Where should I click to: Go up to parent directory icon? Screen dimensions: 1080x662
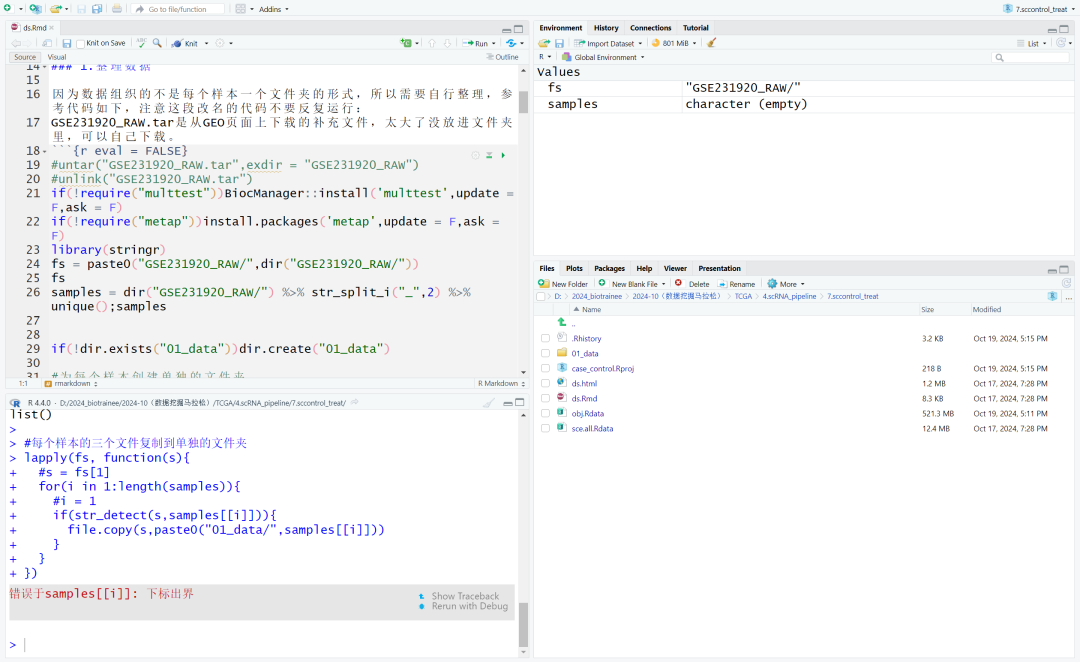pyautogui.click(x=562, y=322)
